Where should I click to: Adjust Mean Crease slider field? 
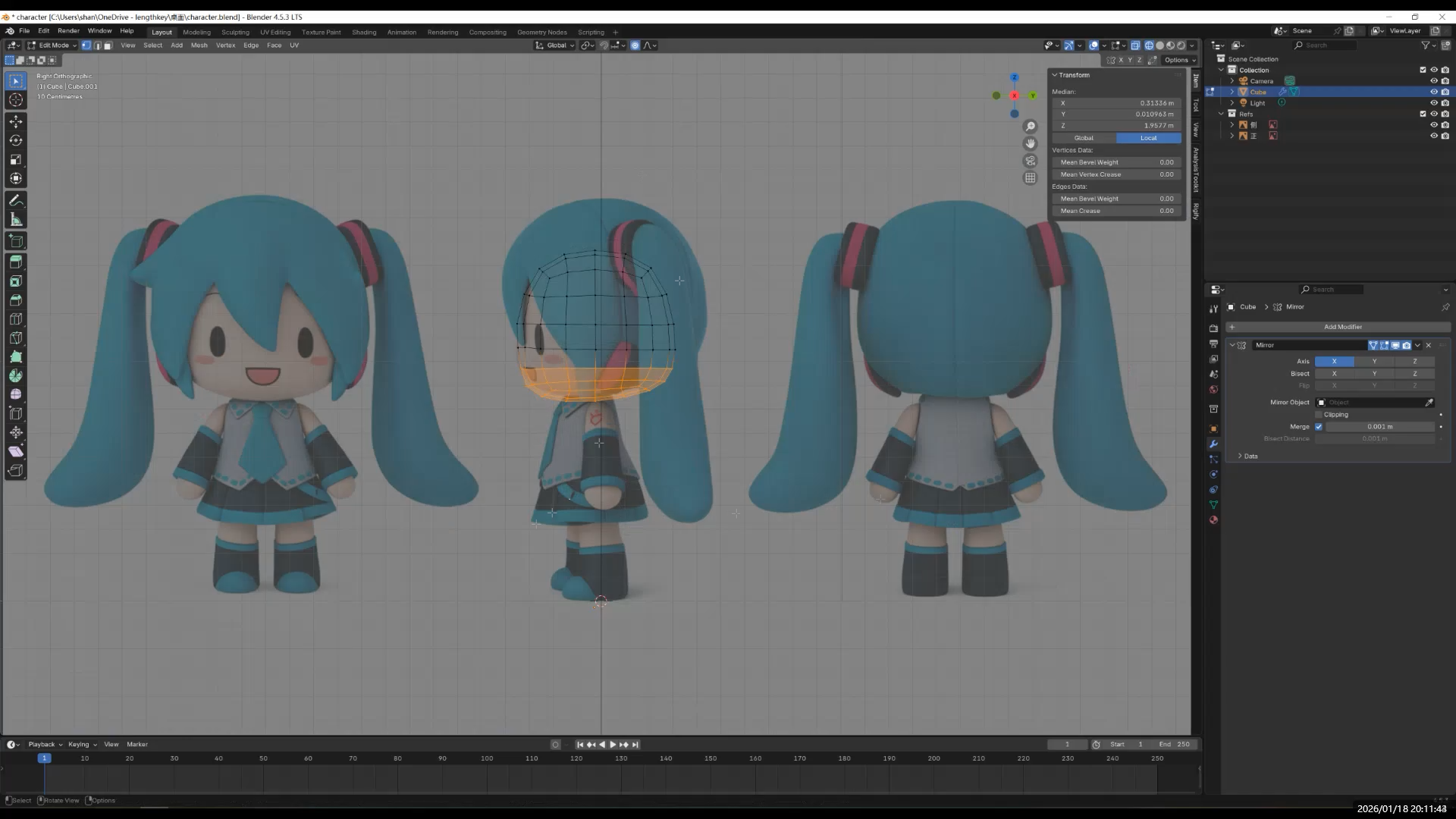1116,211
